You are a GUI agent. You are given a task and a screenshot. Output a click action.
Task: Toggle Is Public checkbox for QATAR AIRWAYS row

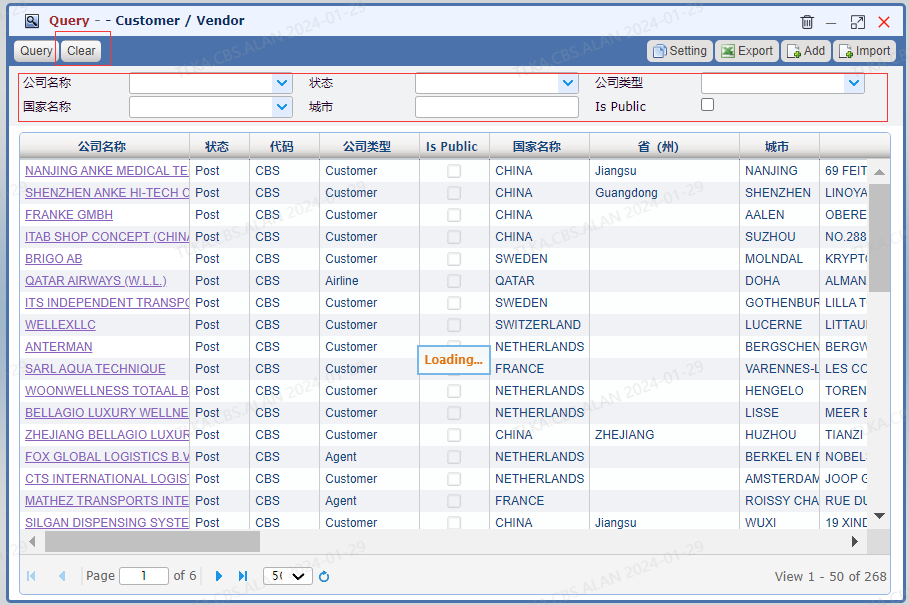tap(454, 281)
